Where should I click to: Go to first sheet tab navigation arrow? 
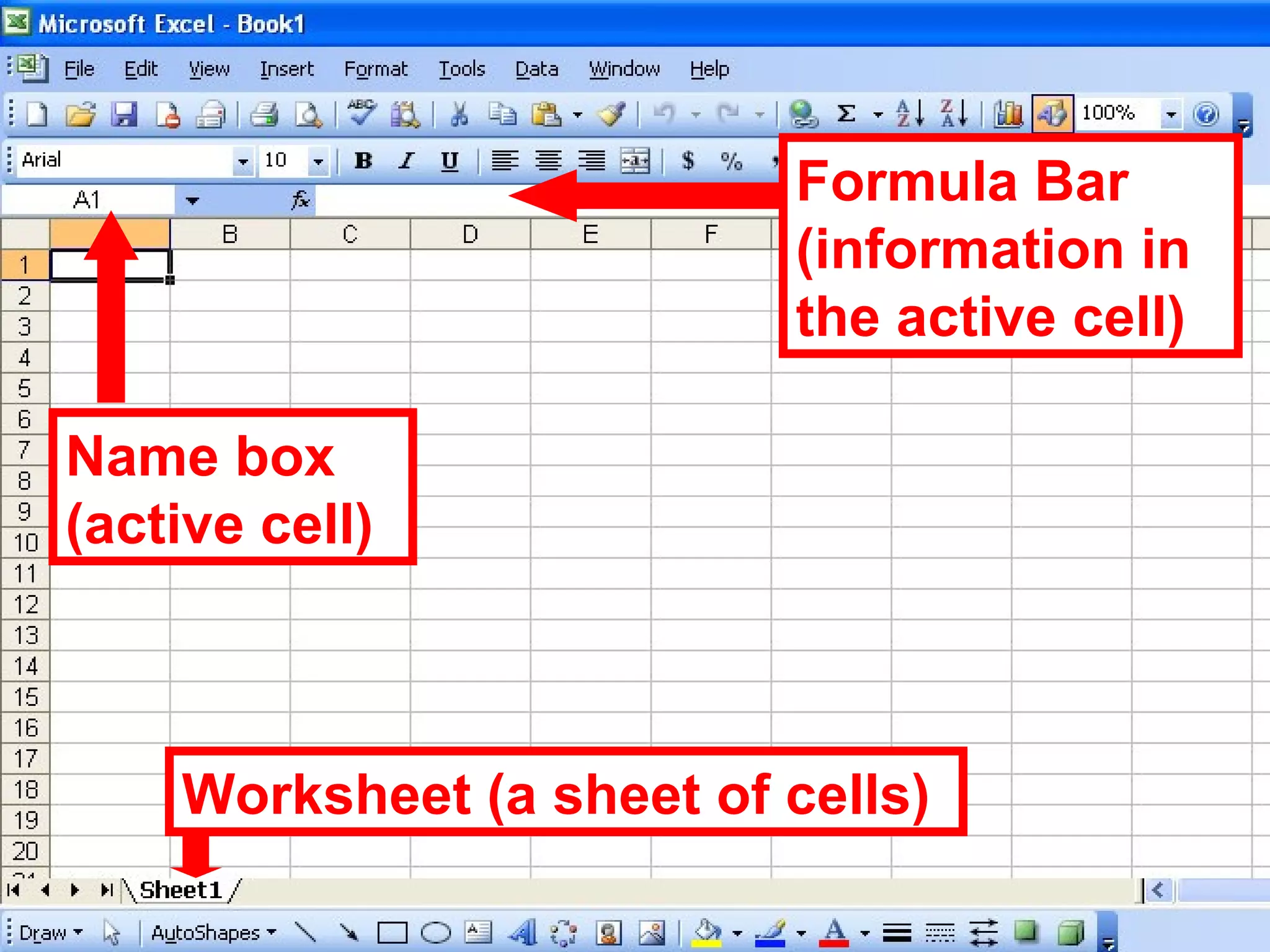pos(13,890)
